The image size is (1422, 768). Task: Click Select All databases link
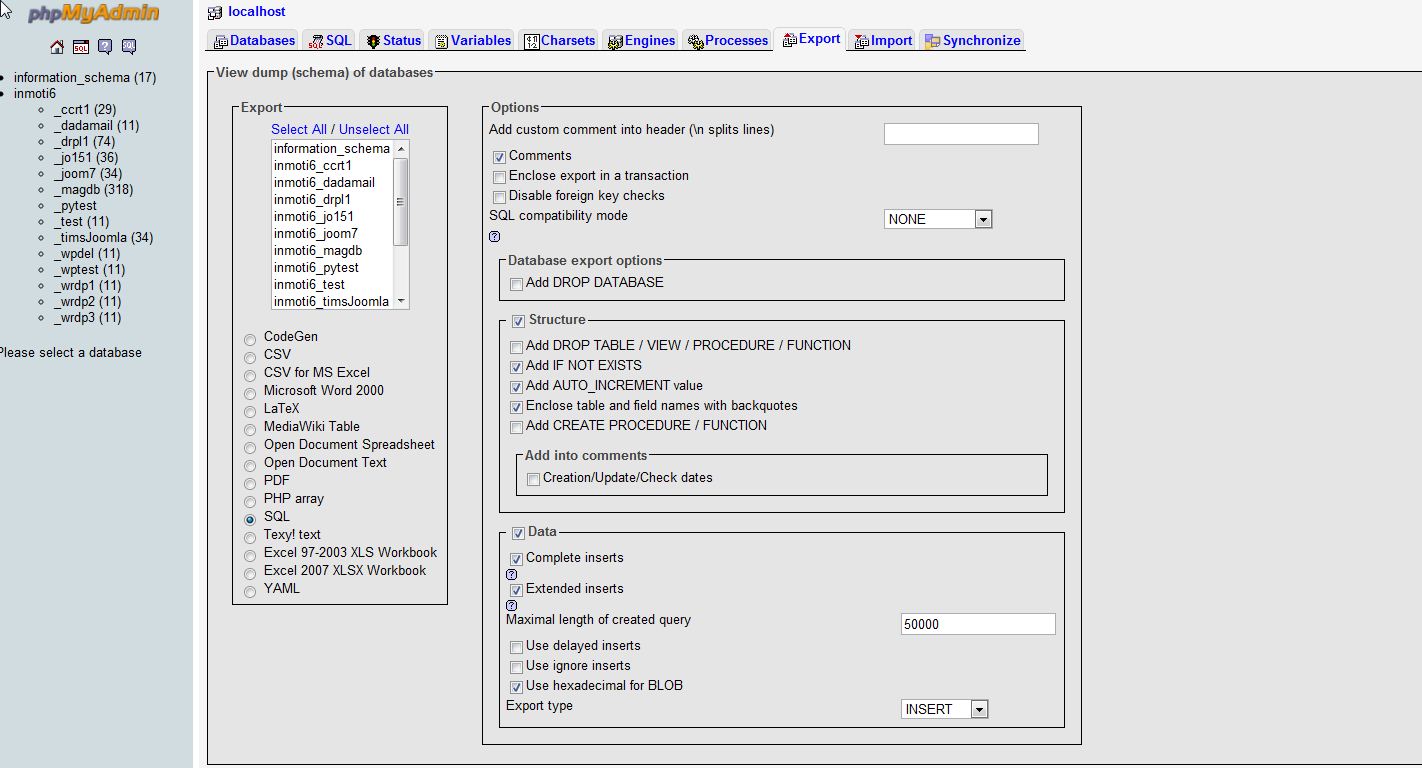click(299, 129)
